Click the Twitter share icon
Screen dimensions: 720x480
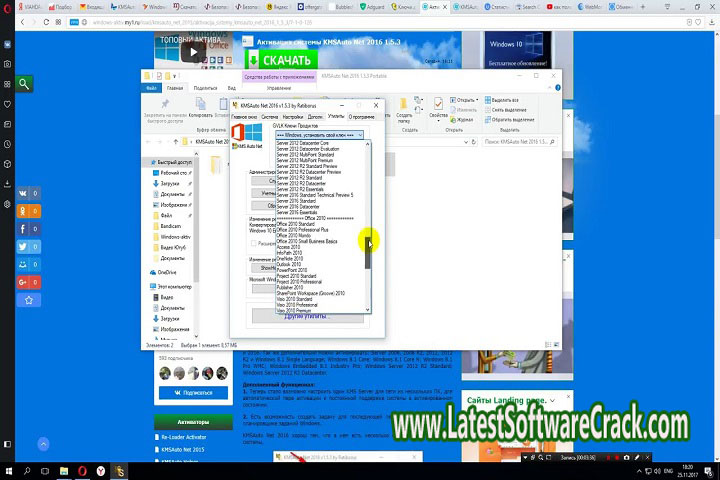coord(22,247)
